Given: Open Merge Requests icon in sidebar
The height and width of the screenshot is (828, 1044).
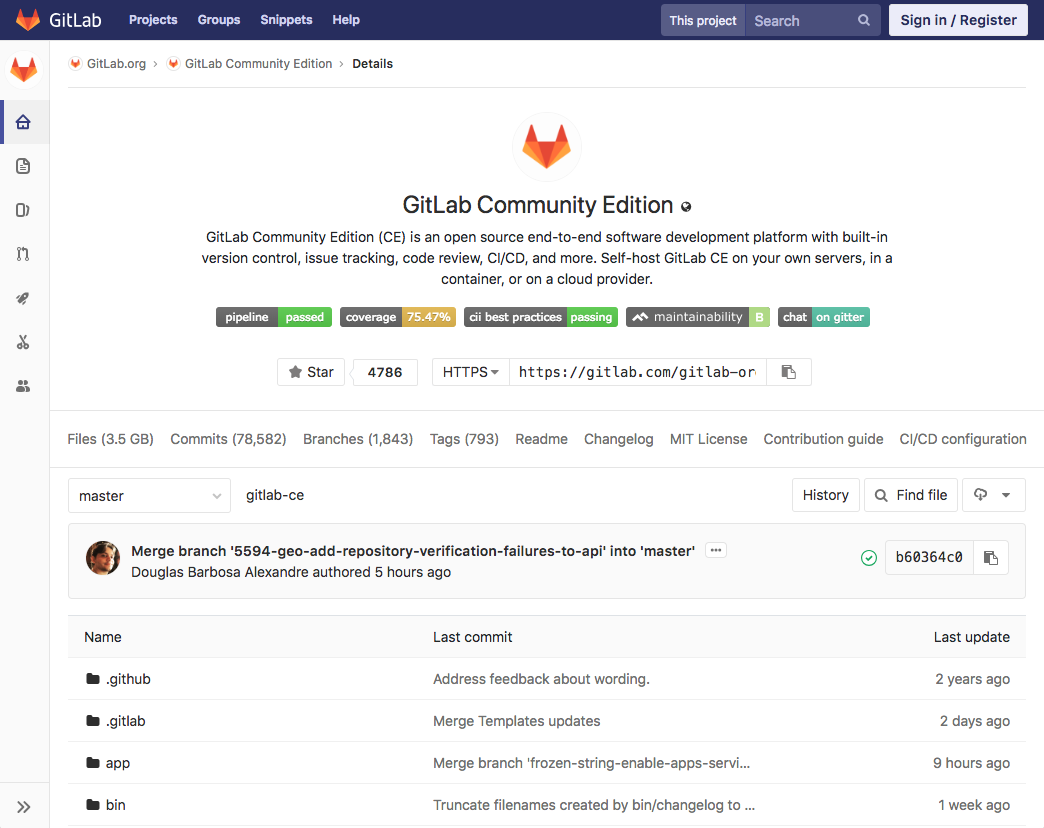Looking at the screenshot, I should pos(24,254).
